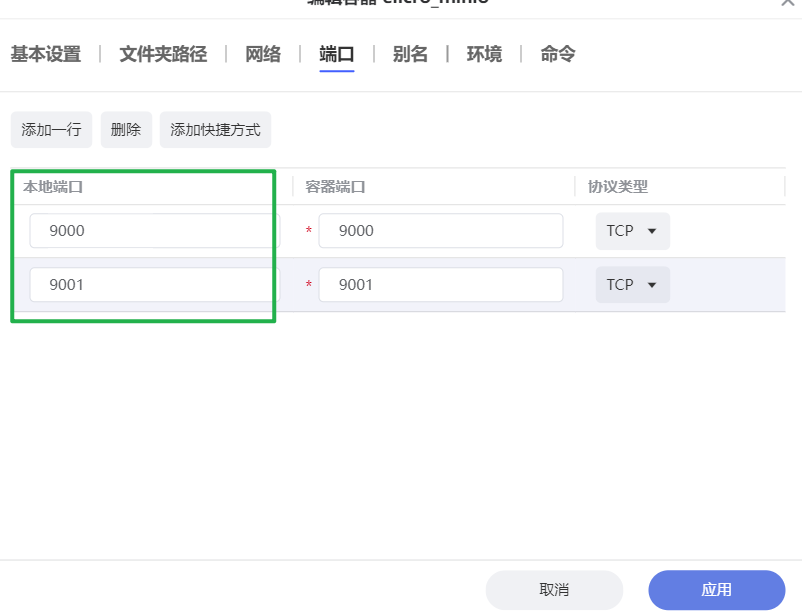Open the protocol dropdown for port 9000
This screenshot has width=802, height=616.
point(632,230)
